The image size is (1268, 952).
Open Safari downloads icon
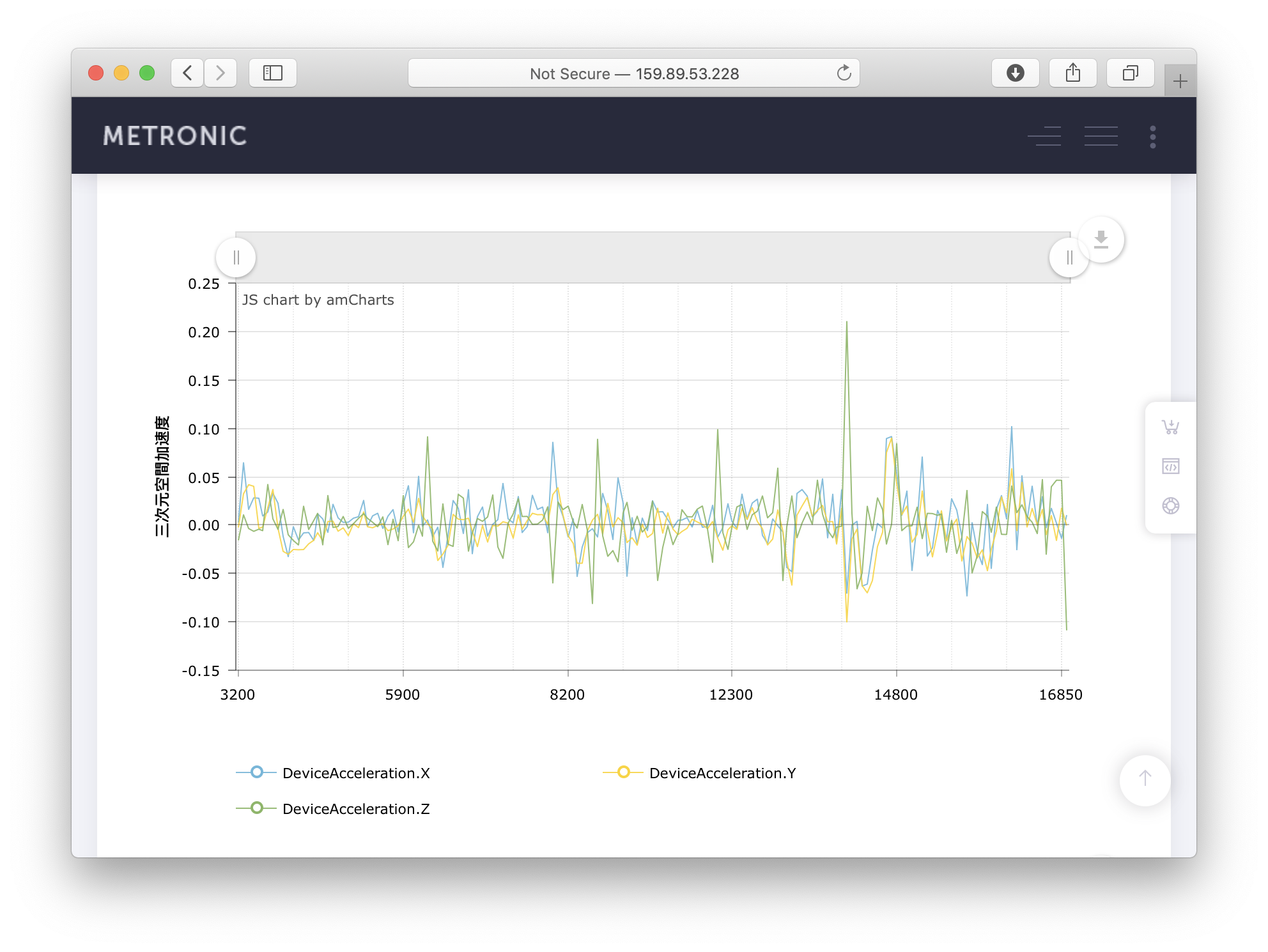pyautogui.click(x=1015, y=73)
